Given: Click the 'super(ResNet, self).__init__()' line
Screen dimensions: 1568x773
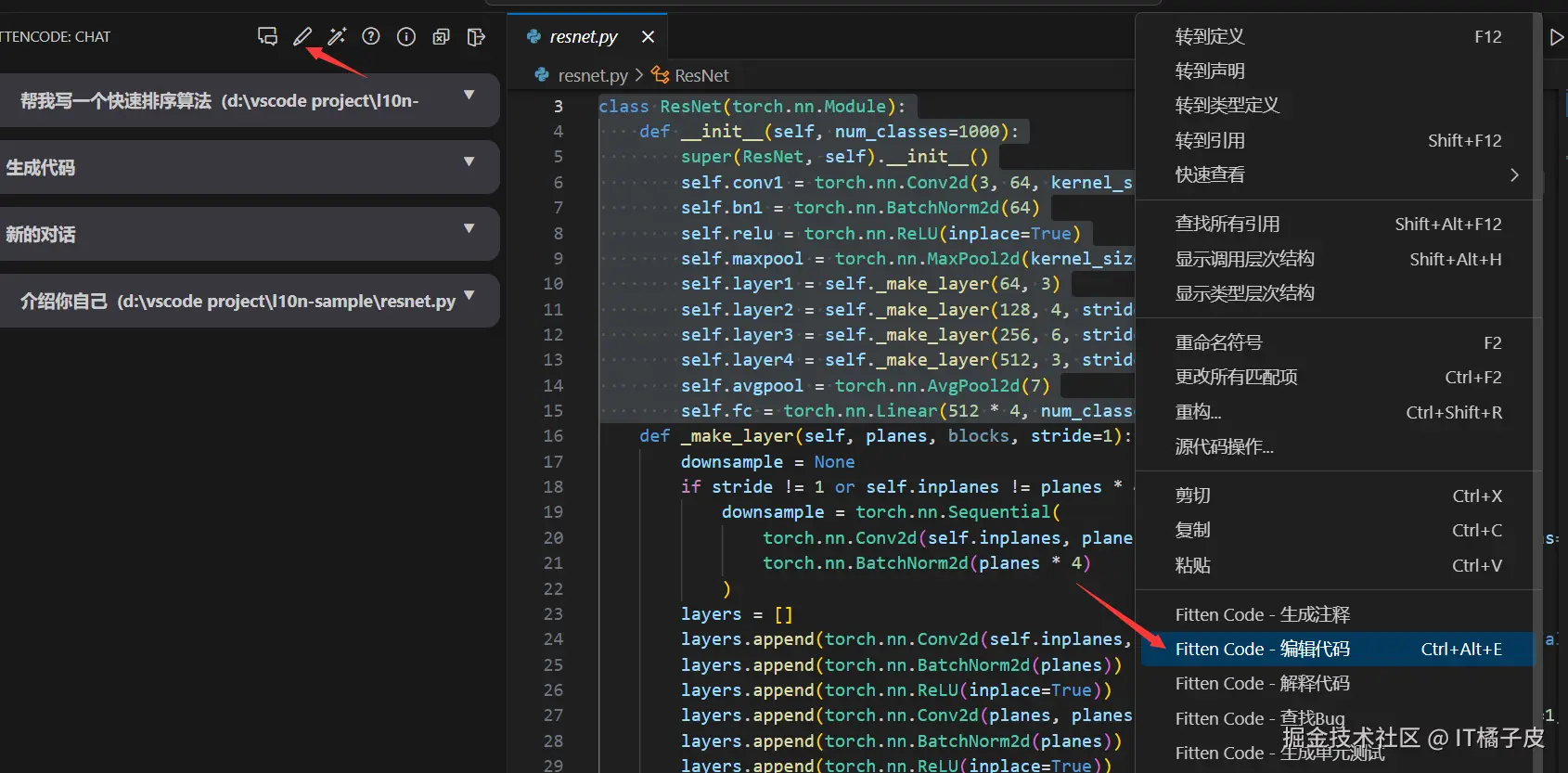Looking at the screenshot, I should [x=834, y=156].
